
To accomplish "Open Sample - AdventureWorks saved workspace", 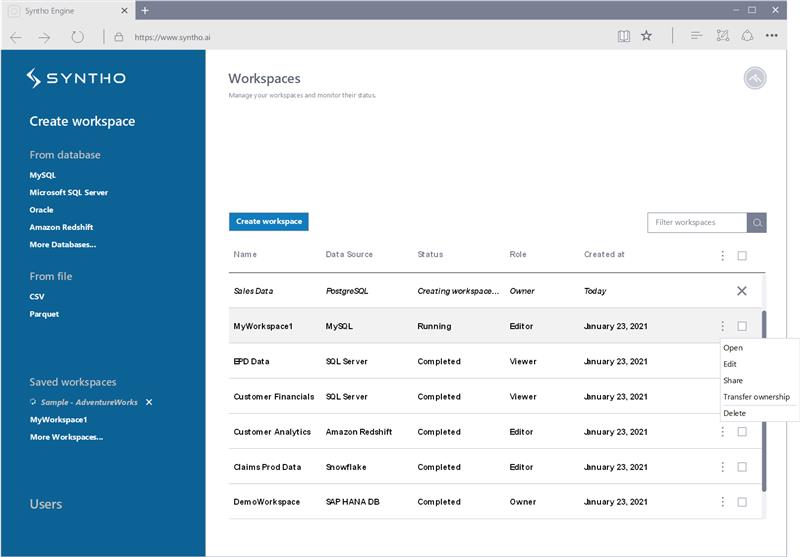I will click(89, 402).
